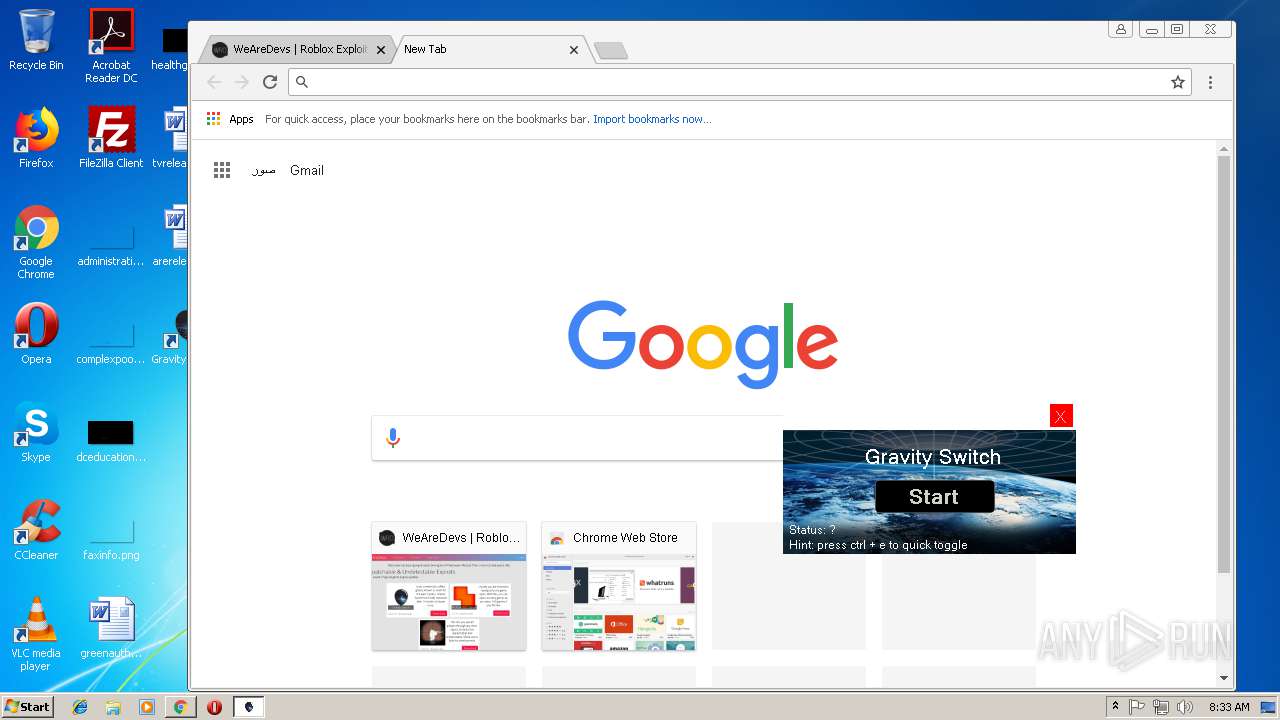Open the Apps bookmarks shortcut
Screen dimensions: 1280x720
point(230,119)
